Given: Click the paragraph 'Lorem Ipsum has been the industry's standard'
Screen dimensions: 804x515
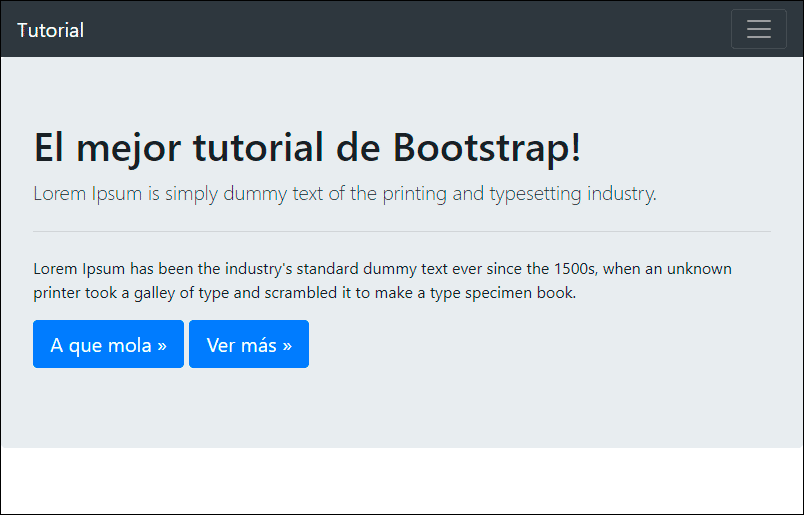Looking at the screenshot, I should pos(196,269).
